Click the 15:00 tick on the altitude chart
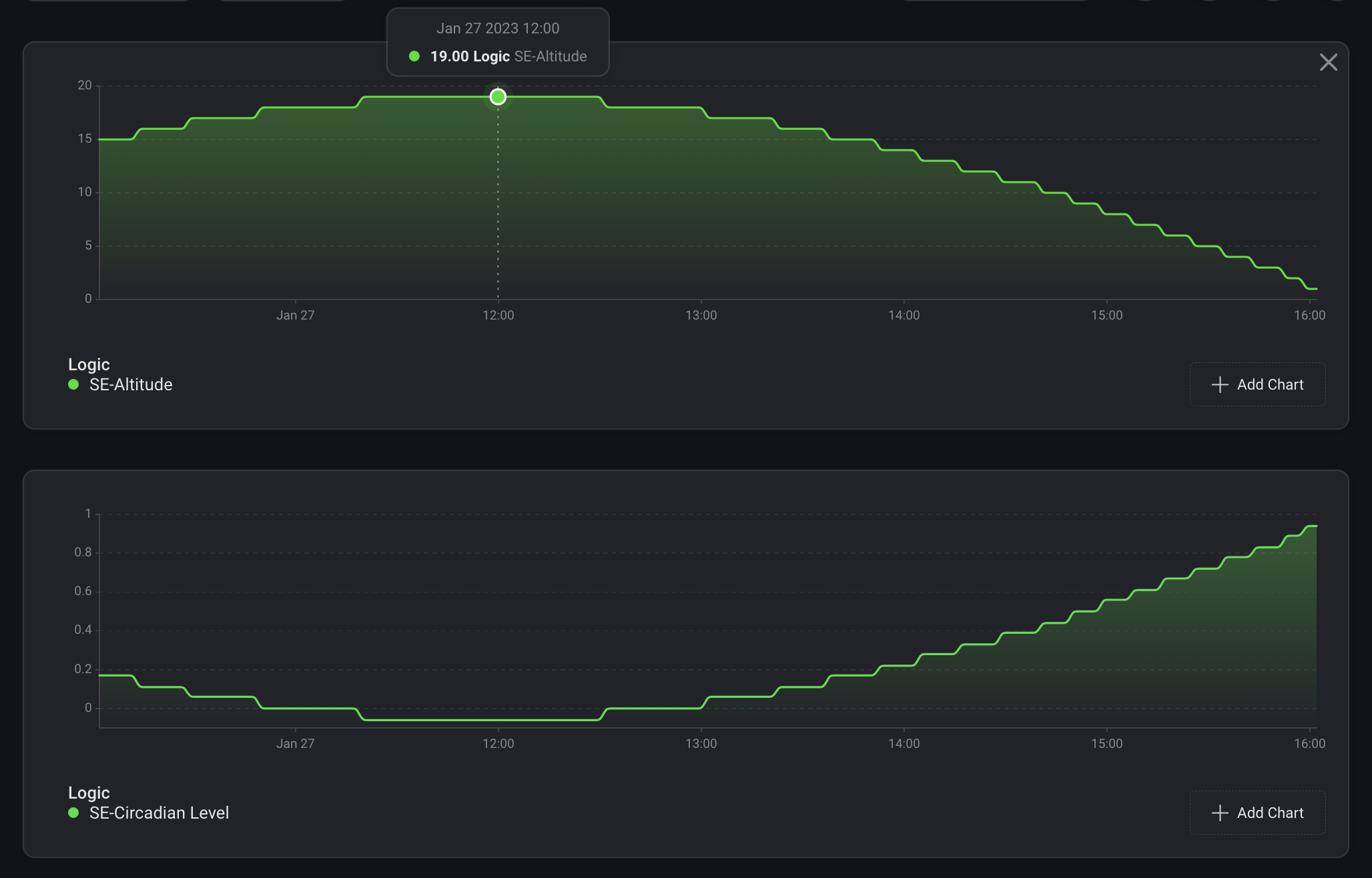Viewport: 1372px width, 878px height. point(1106,315)
